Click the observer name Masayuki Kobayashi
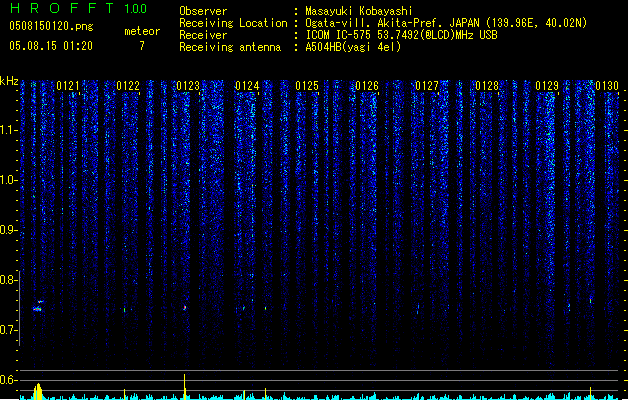The width and height of the screenshot is (629, 400). pyautogui.click(x=359, y=11)
